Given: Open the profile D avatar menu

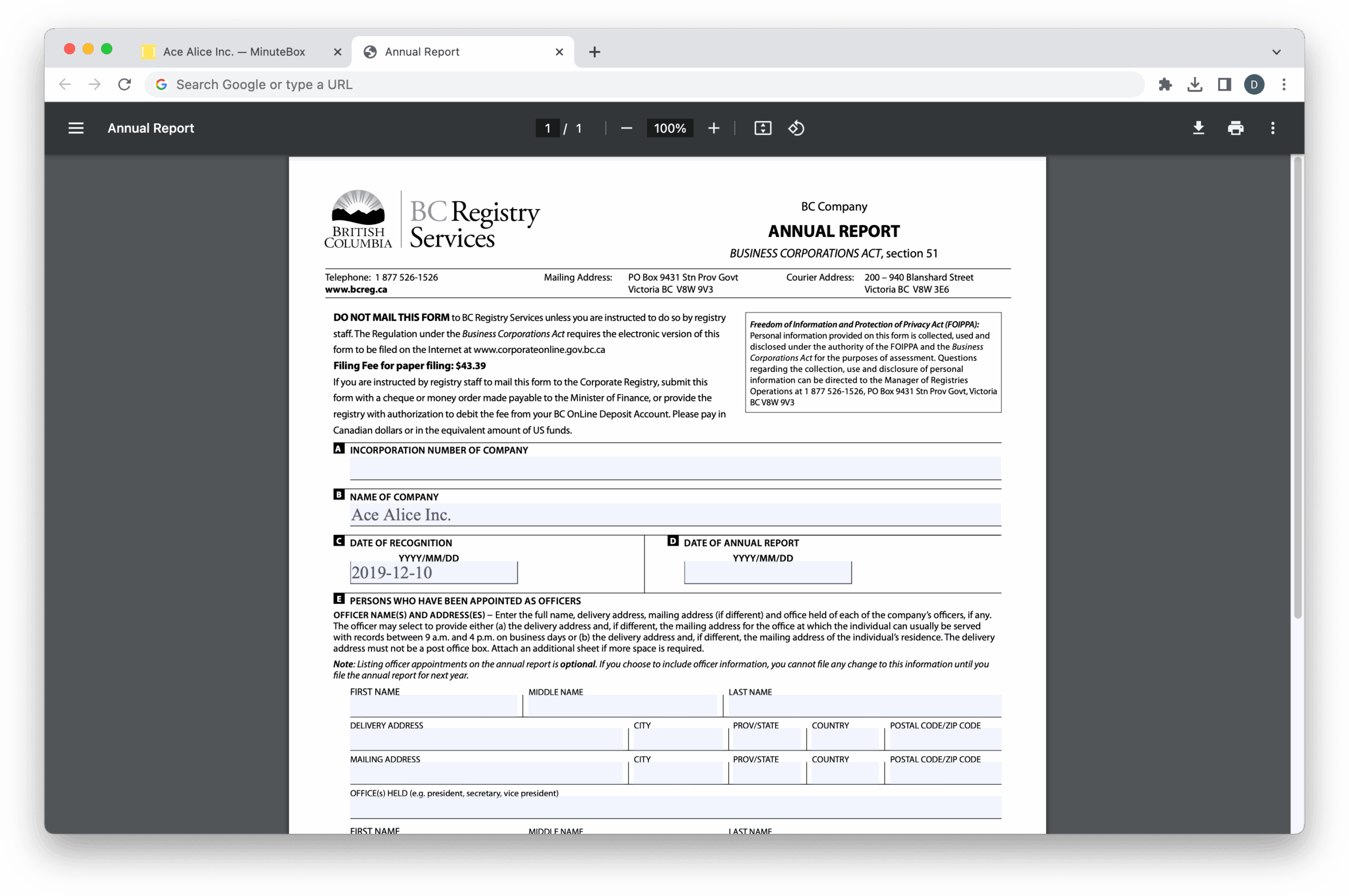Looking at the screenshot, I should [x=1254, y=85].
